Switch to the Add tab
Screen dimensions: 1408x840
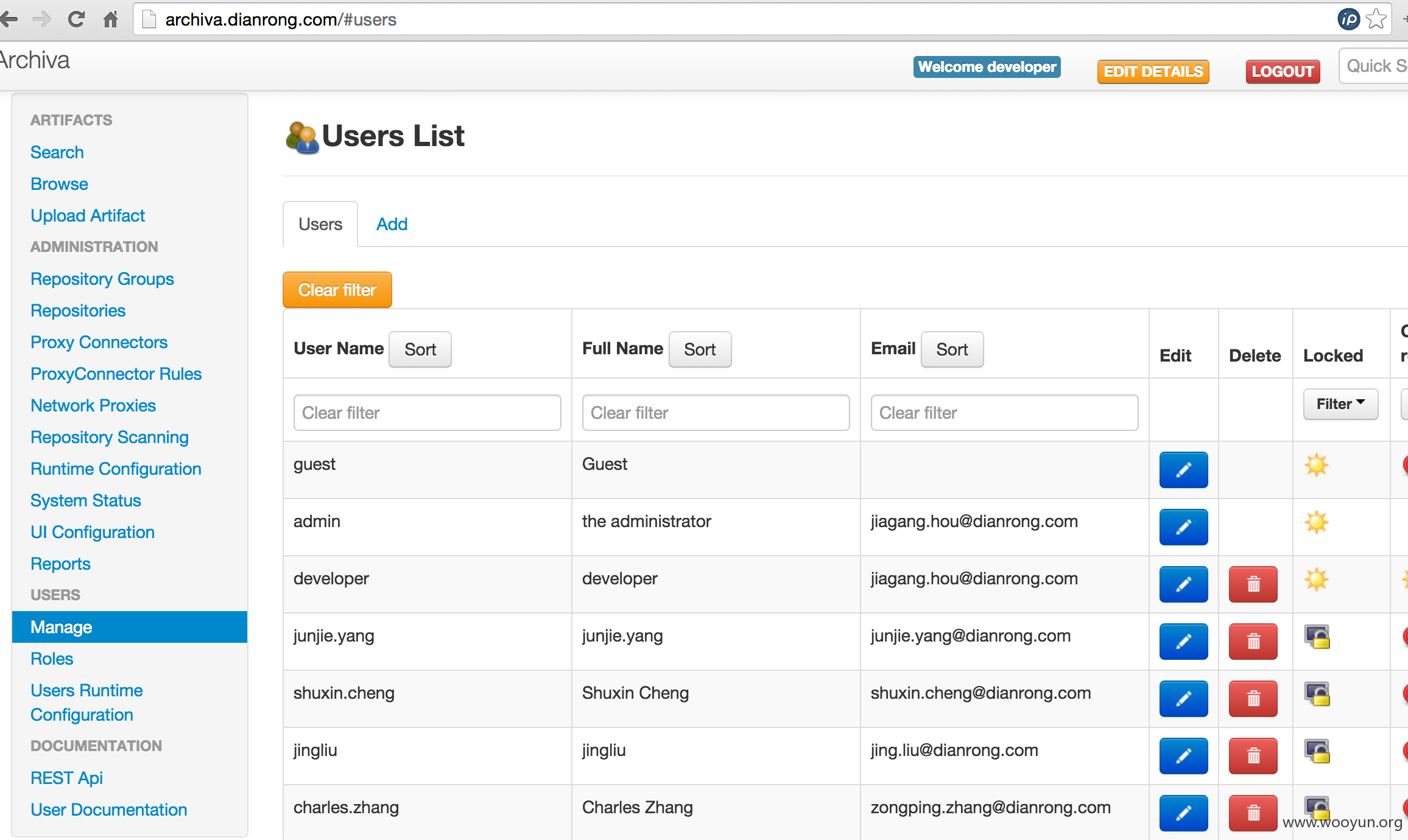click(x=392, y=224)
